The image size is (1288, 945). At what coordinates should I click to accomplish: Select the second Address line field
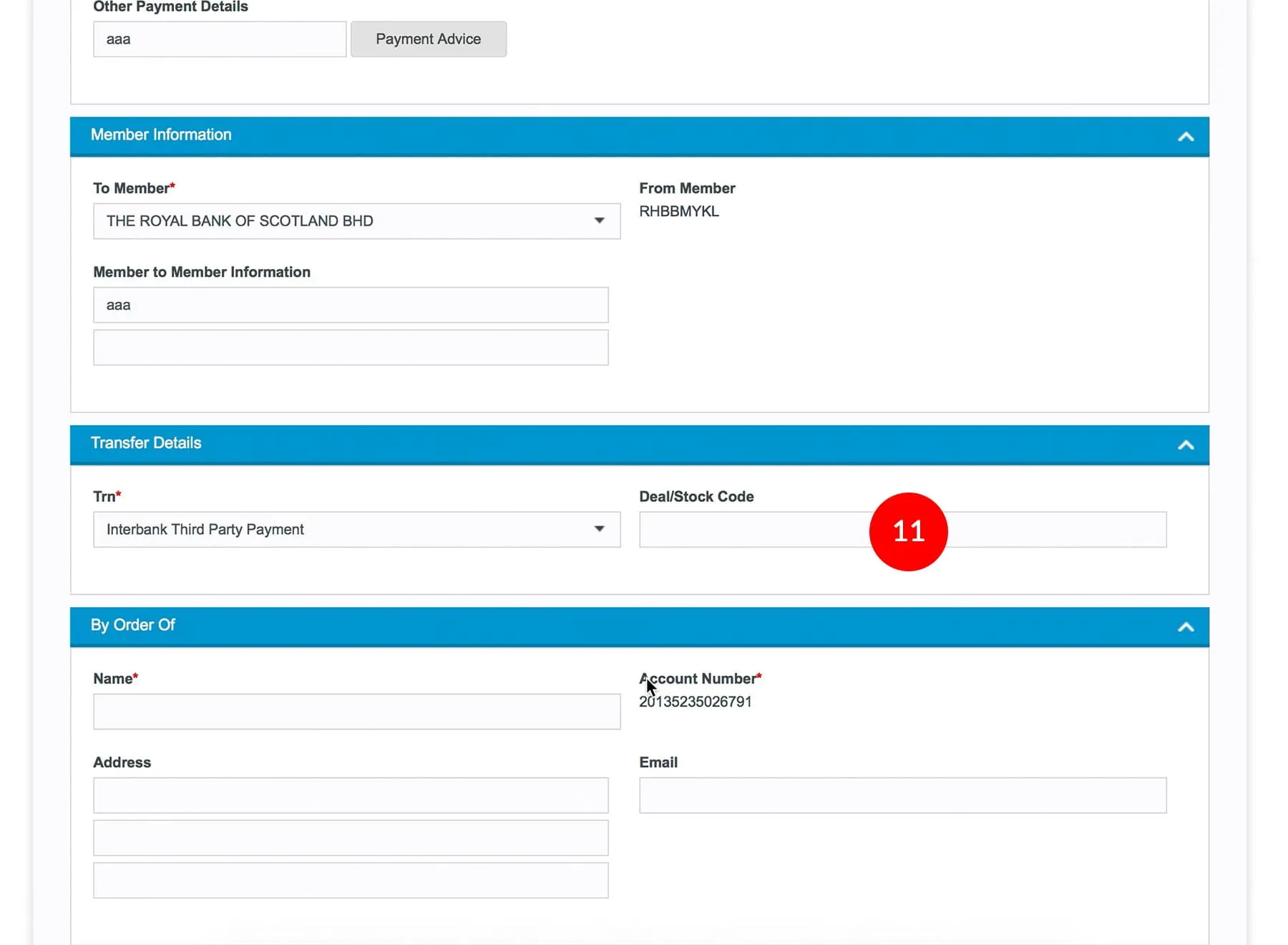pos(351,838)
